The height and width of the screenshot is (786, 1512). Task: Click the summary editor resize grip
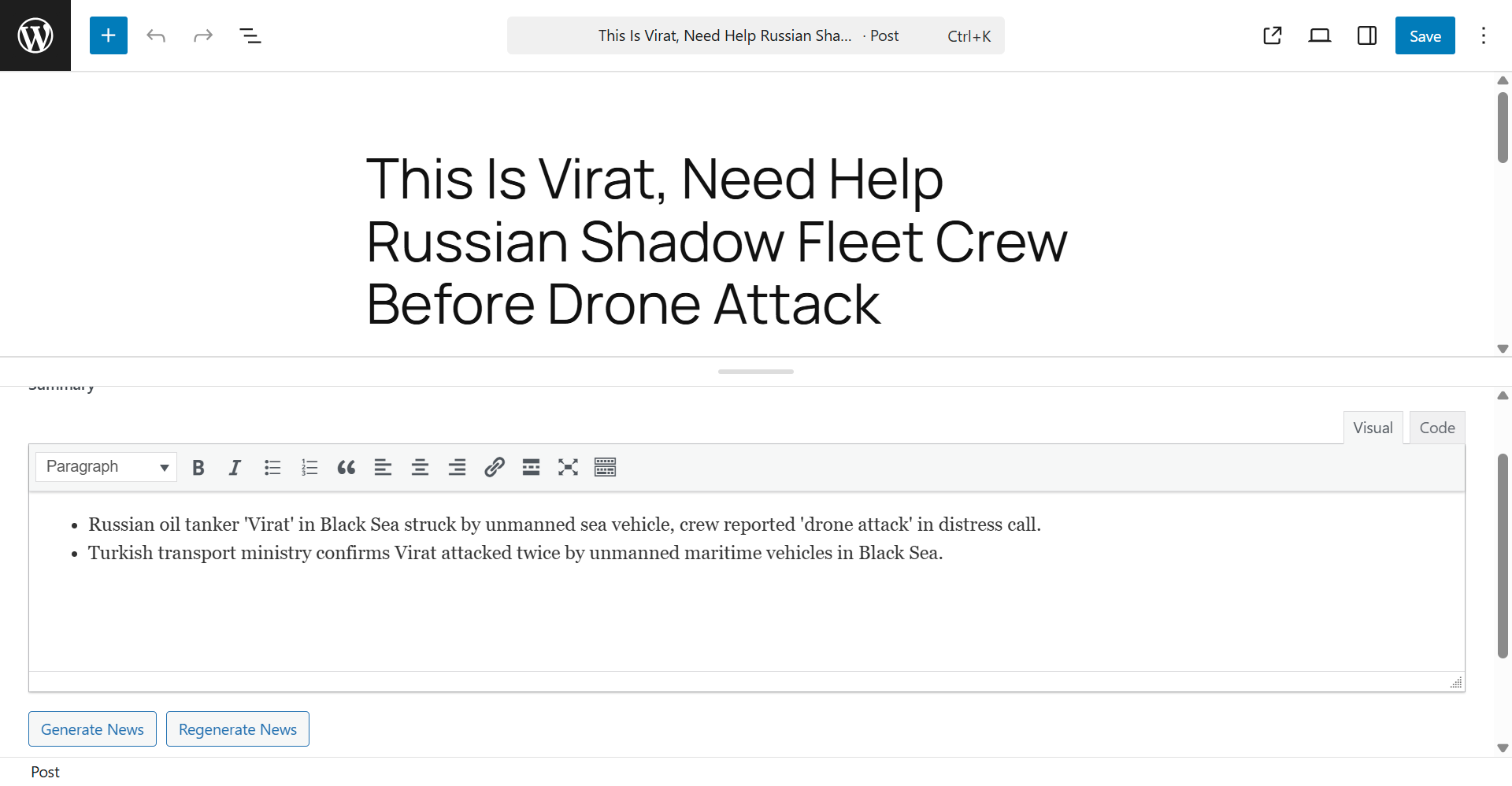pos(1456,682)
